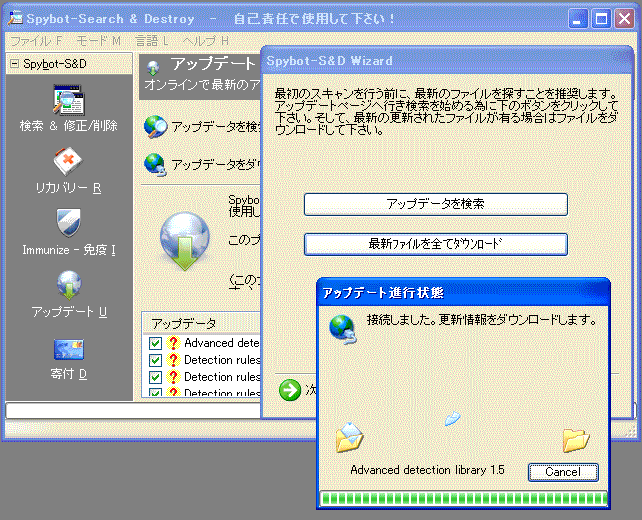642x520 pixels.
Task: Cancel the update progress dialog
Action: 563,472
